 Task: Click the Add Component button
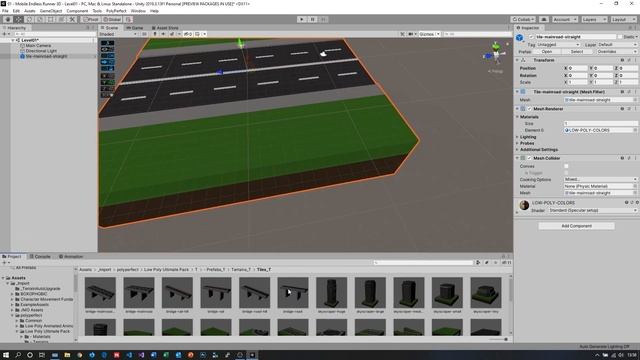[576, 226]
